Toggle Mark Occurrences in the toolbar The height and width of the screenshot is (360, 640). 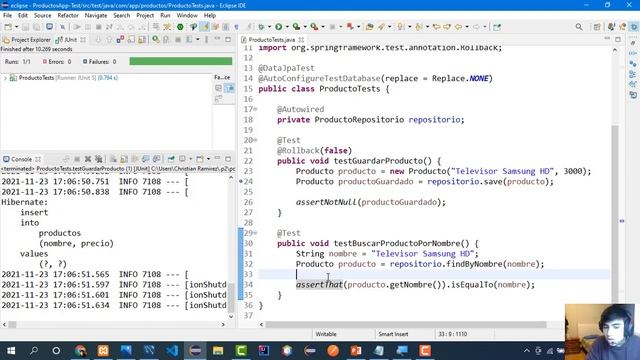tap(204, 27)
